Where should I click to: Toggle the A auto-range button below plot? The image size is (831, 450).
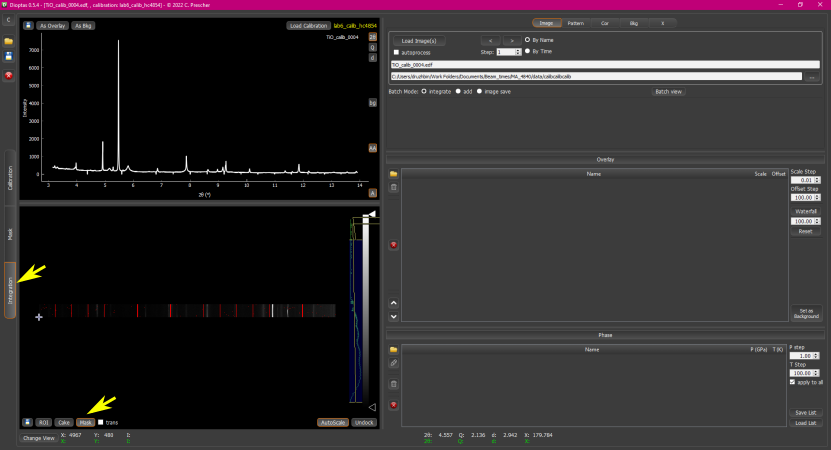coord(373,193)
